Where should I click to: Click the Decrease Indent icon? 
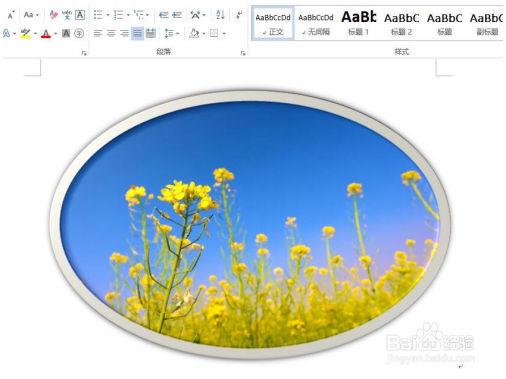164,15
